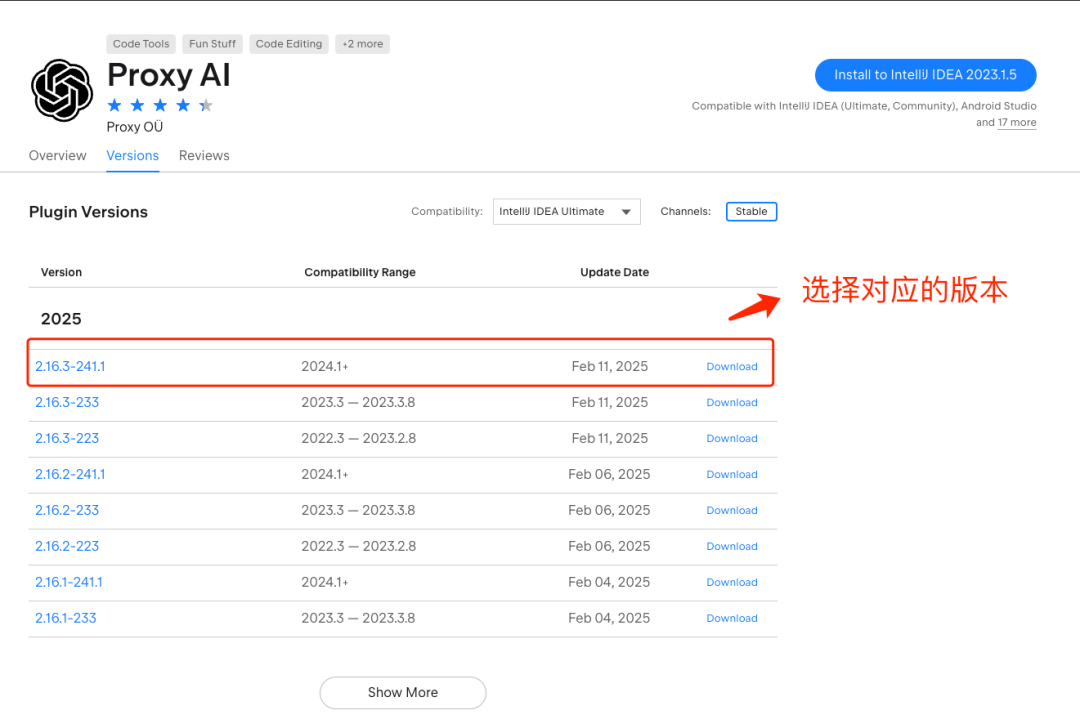Click the Code Tools tag

(141, 44)
